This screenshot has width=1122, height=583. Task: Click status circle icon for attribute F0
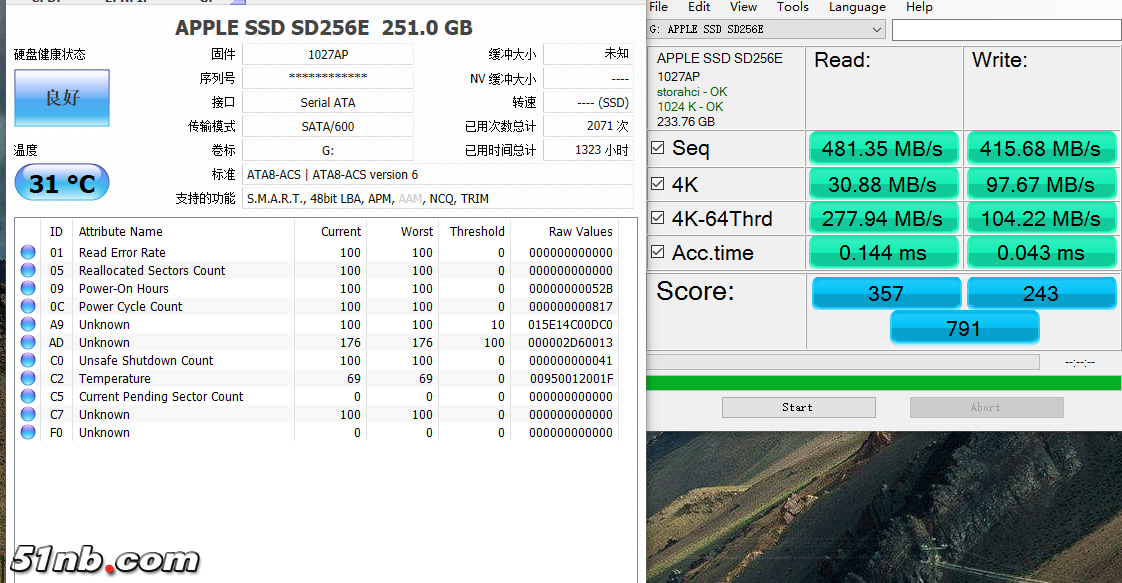coord(28,432)
